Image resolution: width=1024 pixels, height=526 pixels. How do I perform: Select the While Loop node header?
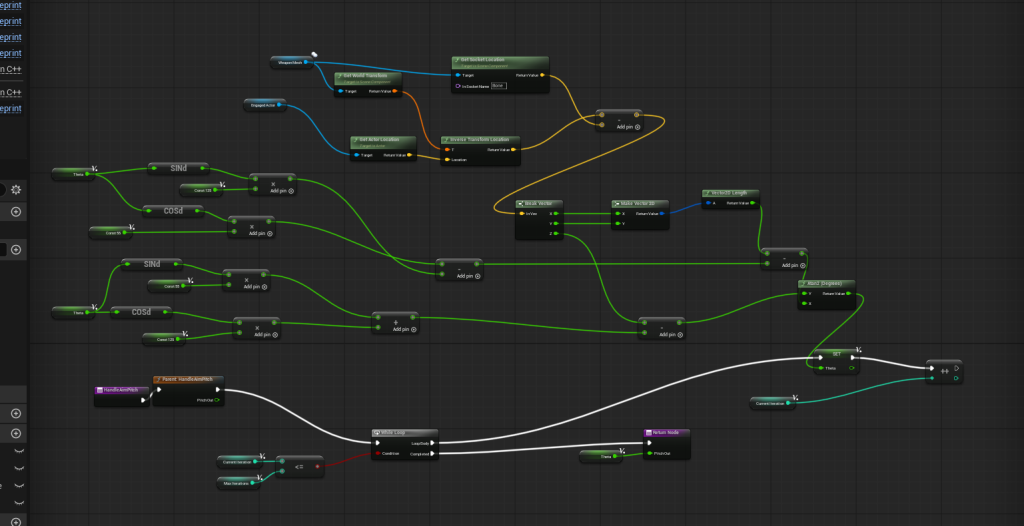coord(405,433)
